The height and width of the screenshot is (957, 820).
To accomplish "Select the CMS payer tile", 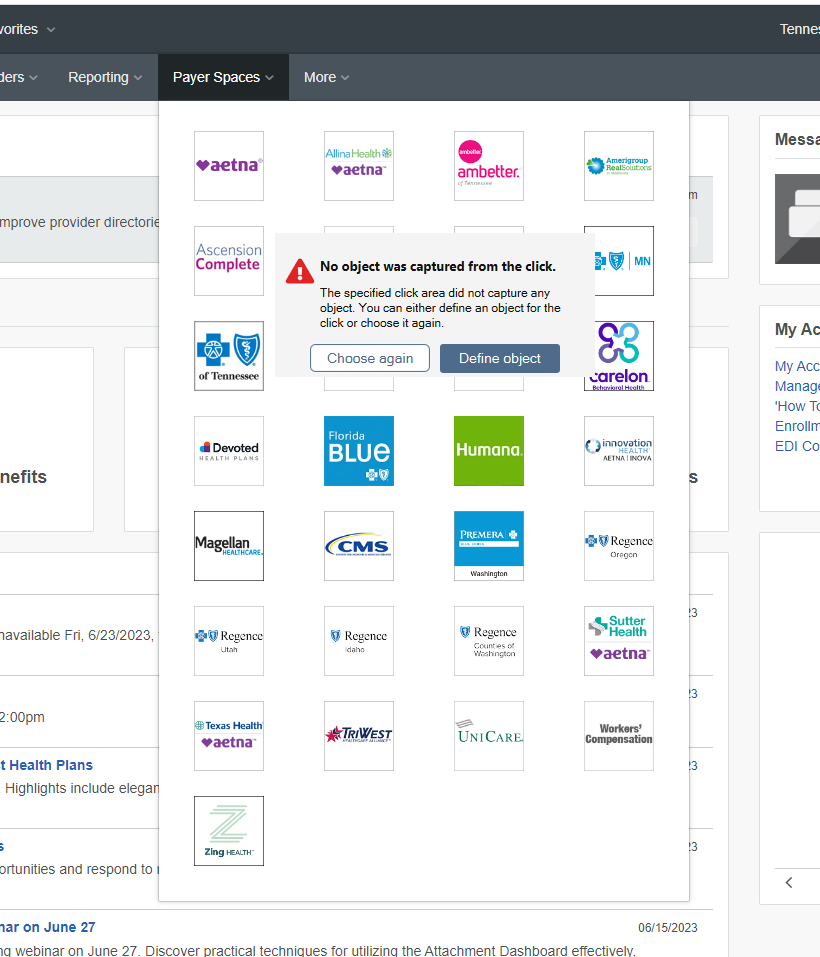I will pyautogui.click(x=359, y=546).
